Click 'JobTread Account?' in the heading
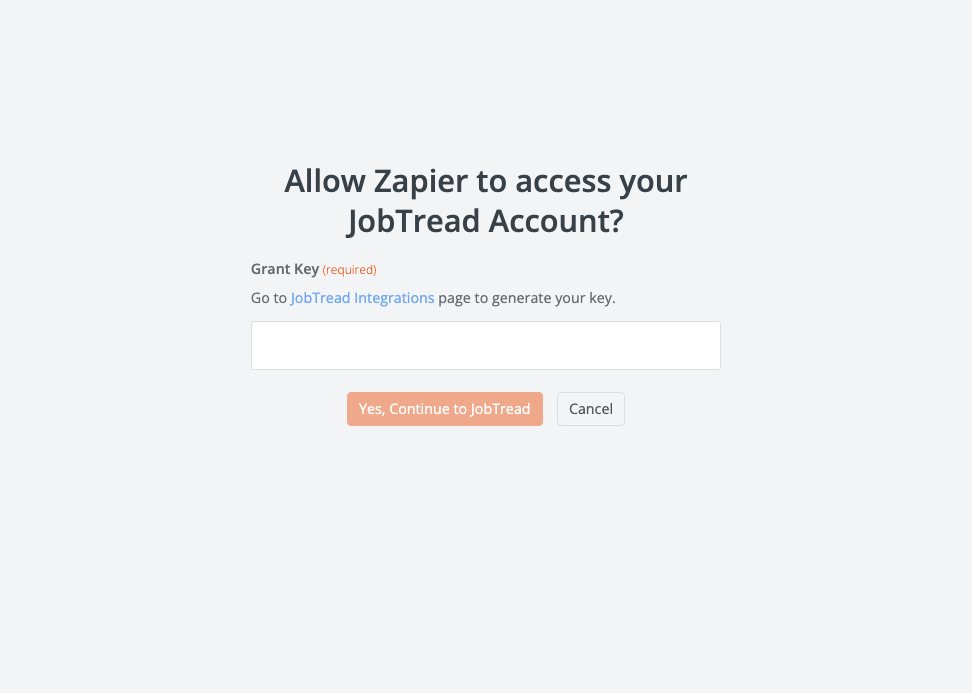 pos(485,221)
